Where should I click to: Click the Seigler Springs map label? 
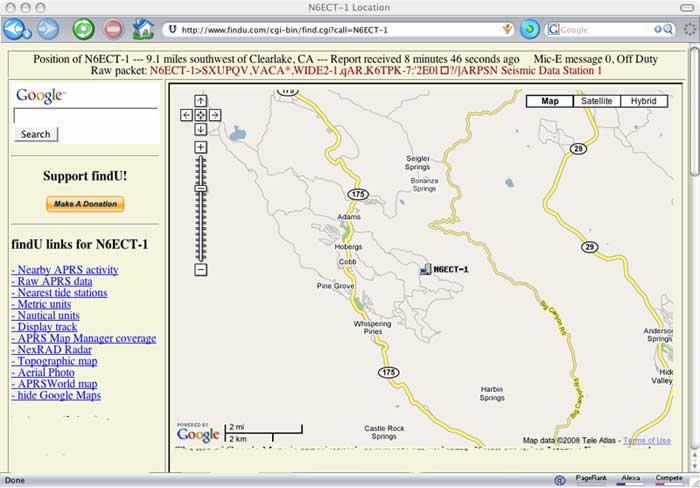(417, 163)
